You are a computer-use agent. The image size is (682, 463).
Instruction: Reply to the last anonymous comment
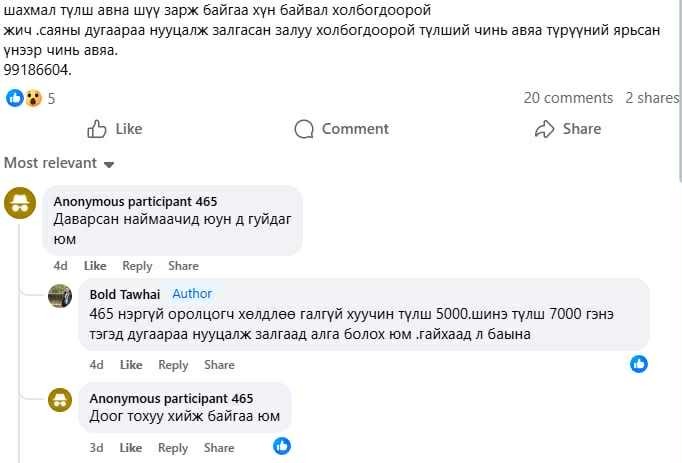(173, 448)
